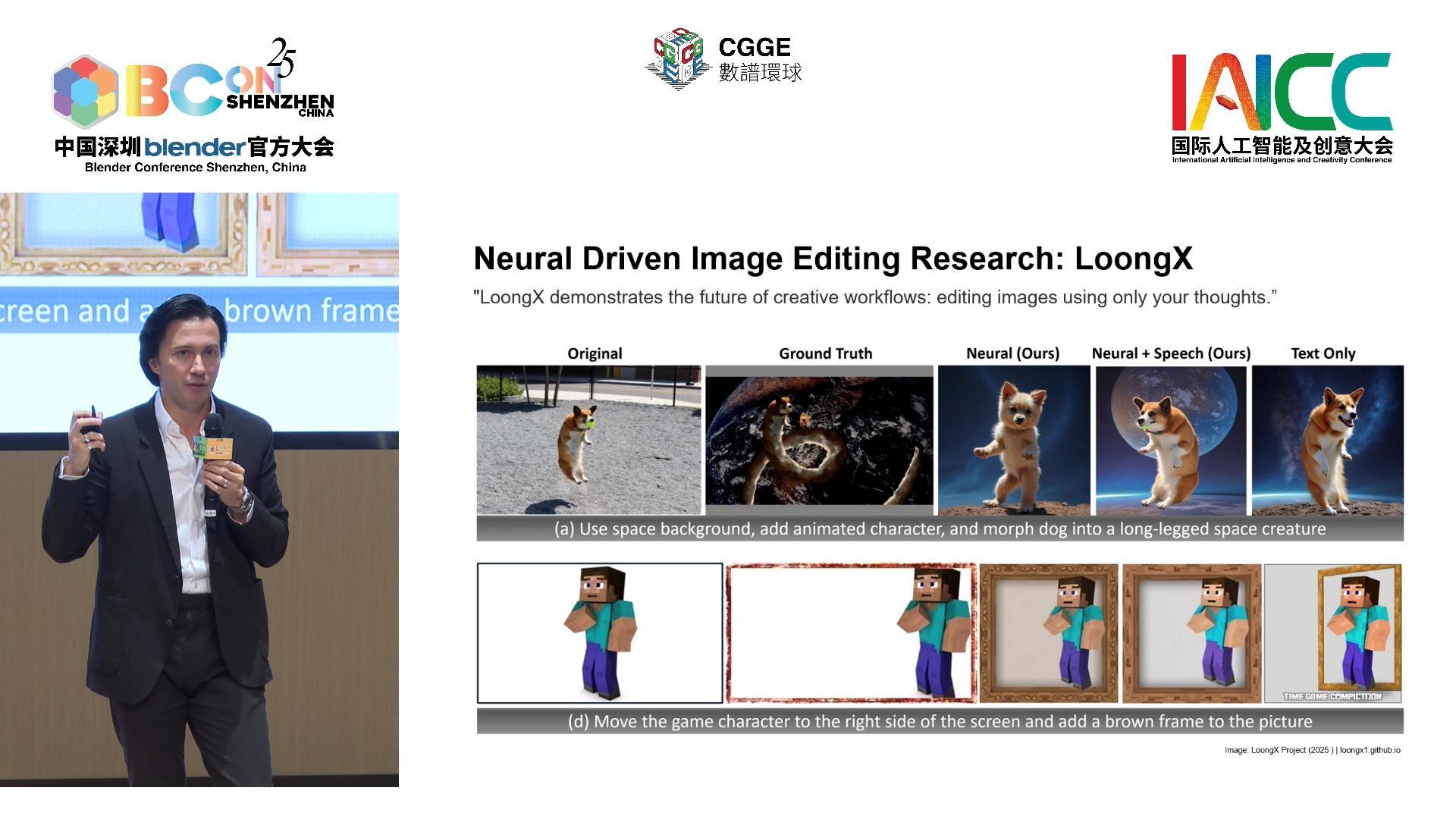Screen dimensions: 1456x819
Task: Click the 'Ground Truth' column label
Action: (826, 353)
